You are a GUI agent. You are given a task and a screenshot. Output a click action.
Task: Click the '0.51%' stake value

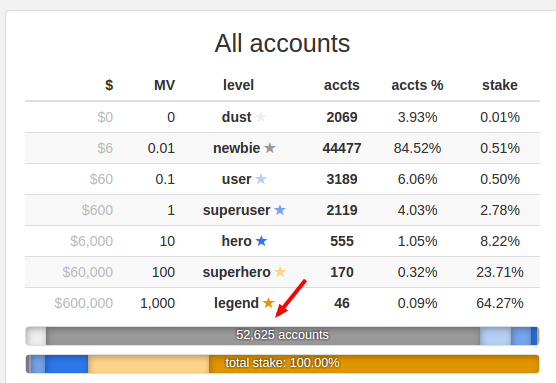[500, 148]
